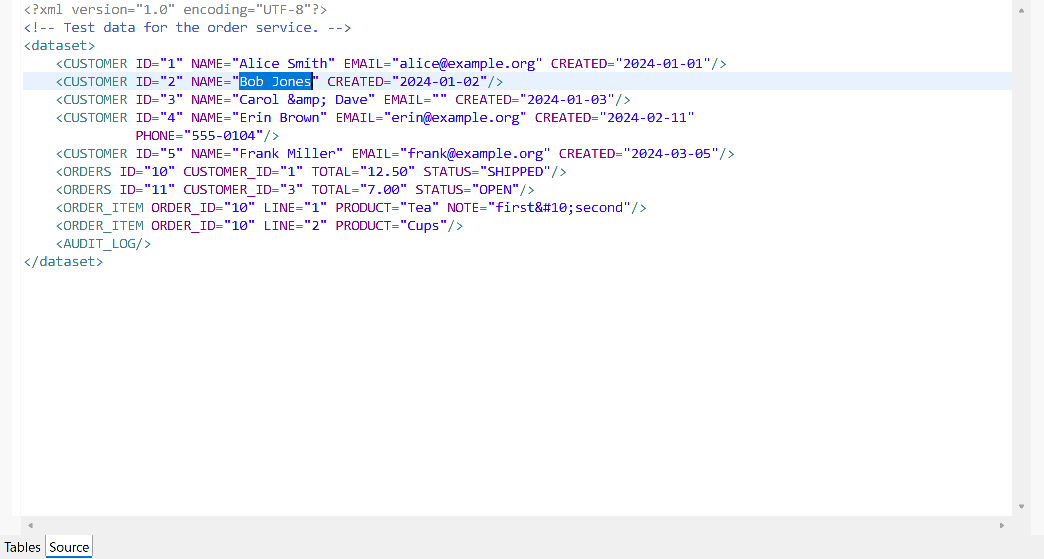Screen dimensions: 1044x559
Task: Click the selected text "Bob Jones"
Action: click(x=276, y=81)
